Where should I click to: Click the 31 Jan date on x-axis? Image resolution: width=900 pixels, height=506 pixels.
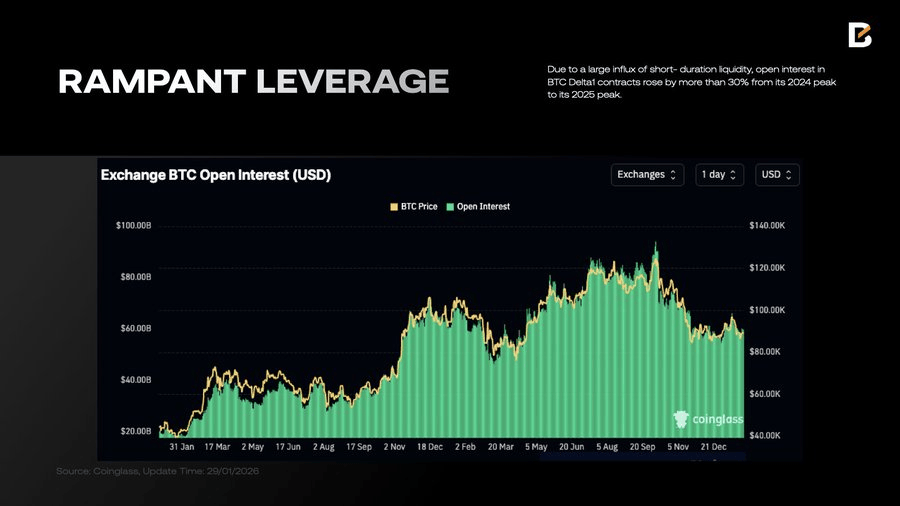click(180, 447)
